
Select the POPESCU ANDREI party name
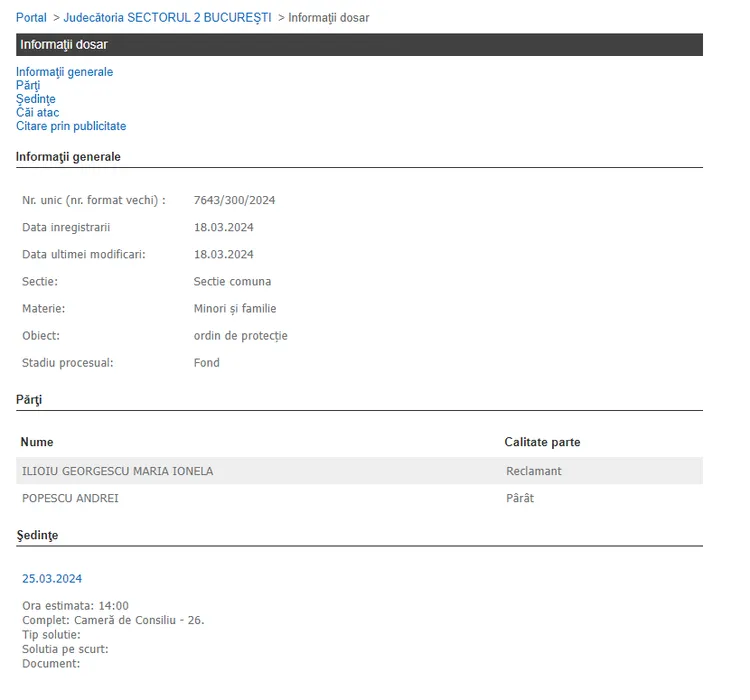point(70,498)
